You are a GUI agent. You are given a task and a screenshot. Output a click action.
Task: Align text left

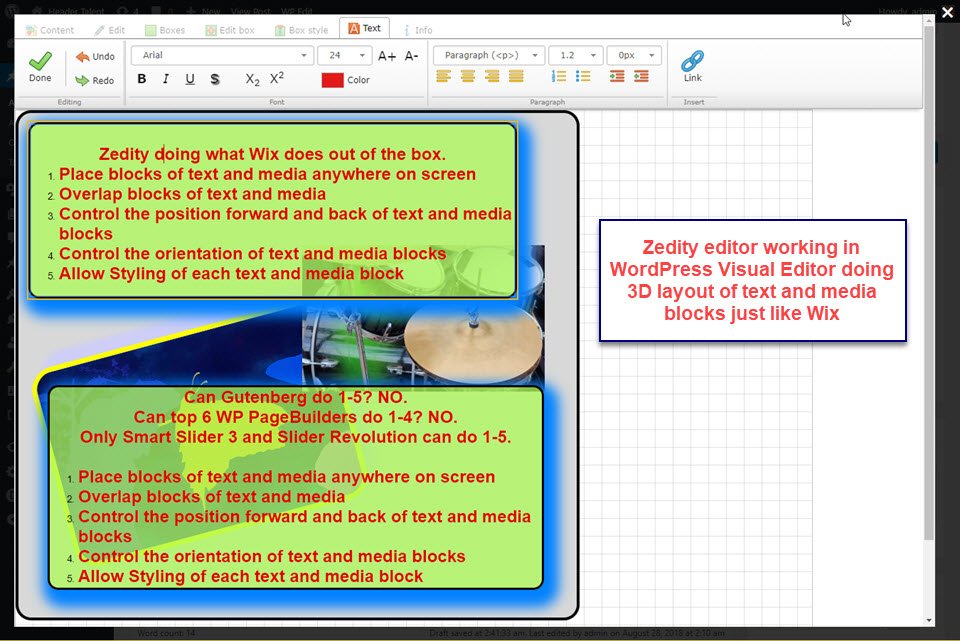point(444,77)
